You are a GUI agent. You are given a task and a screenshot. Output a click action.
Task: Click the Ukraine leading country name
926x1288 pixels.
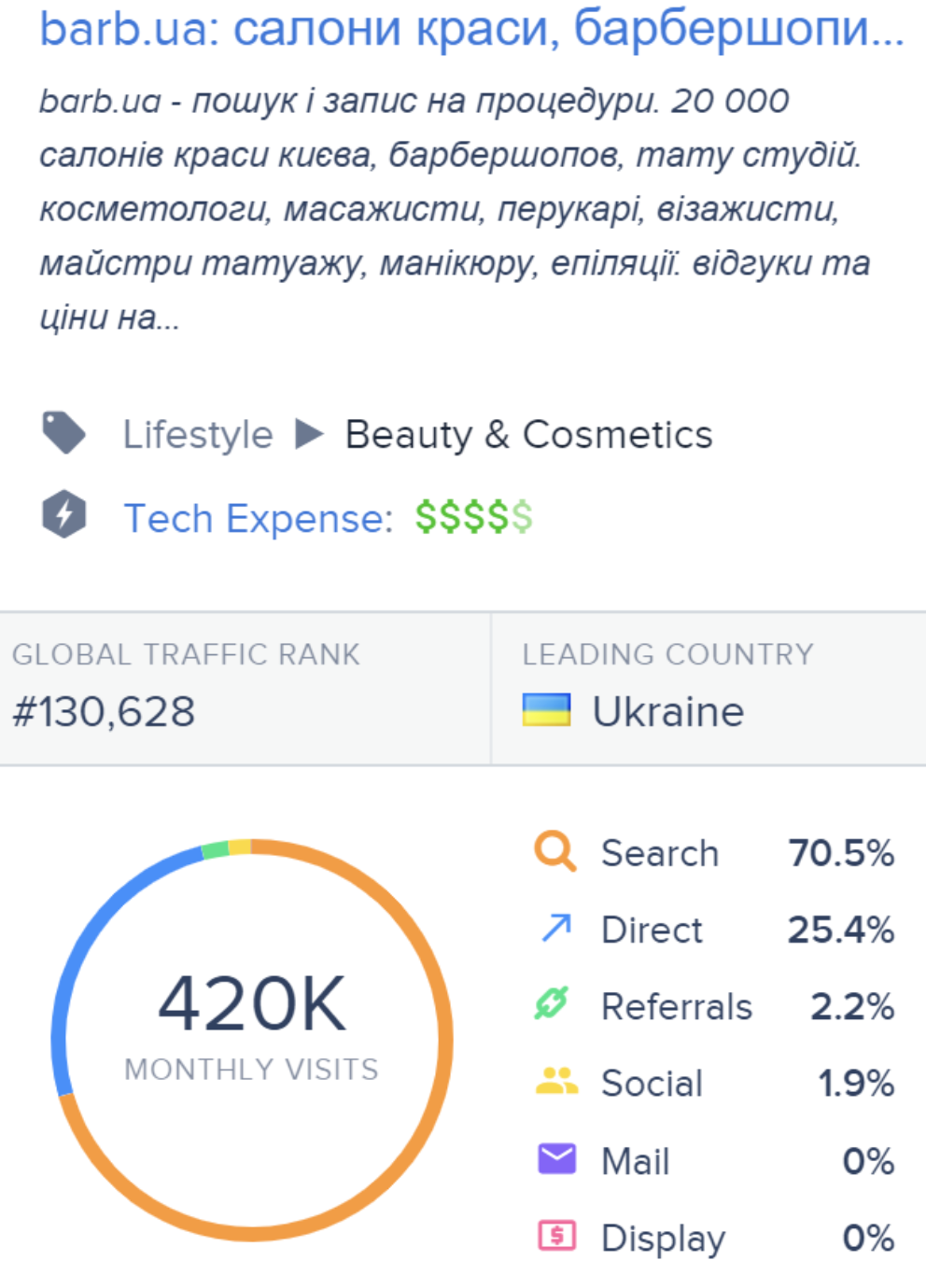tap(668, 712)
